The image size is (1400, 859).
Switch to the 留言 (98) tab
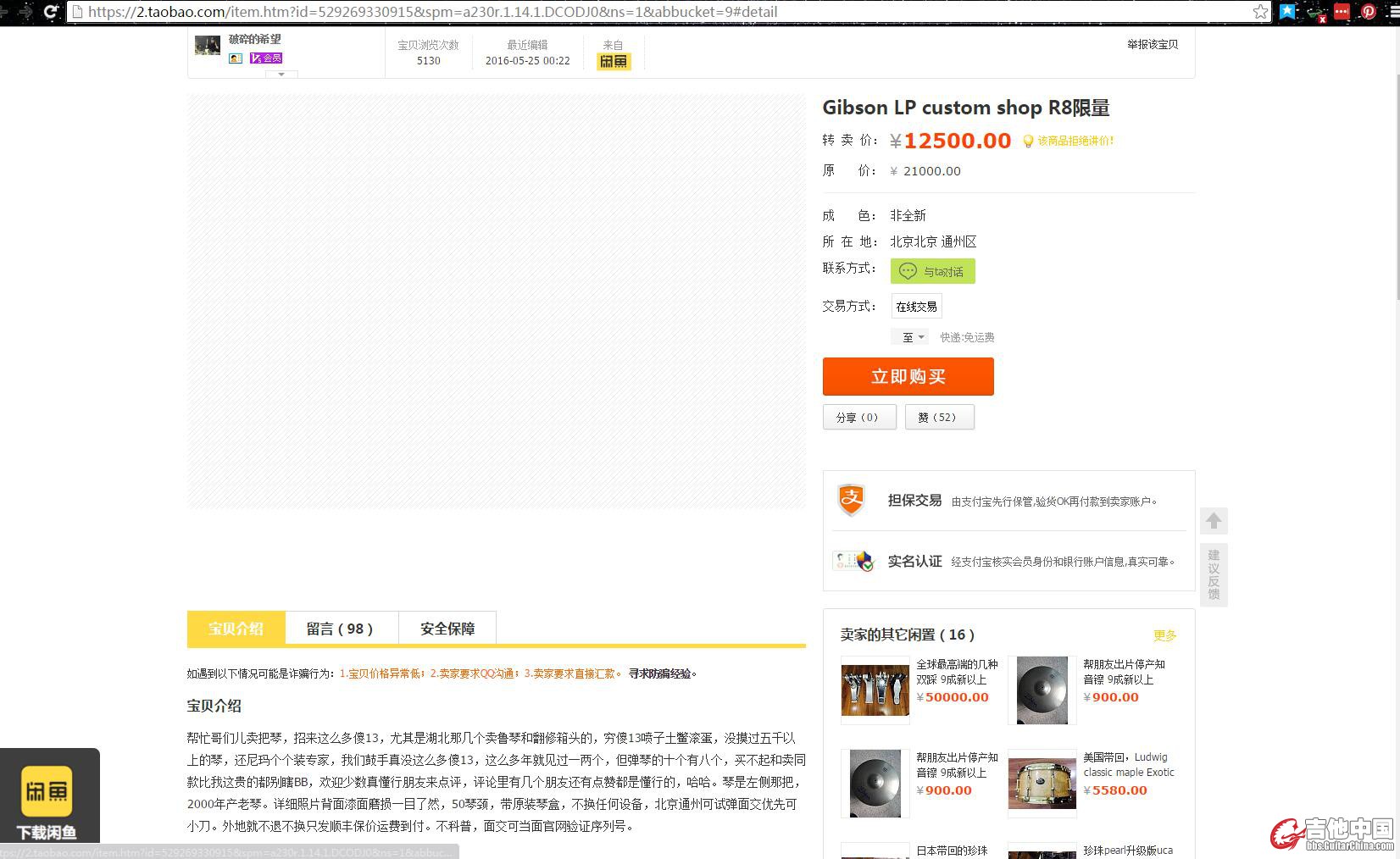341,629
